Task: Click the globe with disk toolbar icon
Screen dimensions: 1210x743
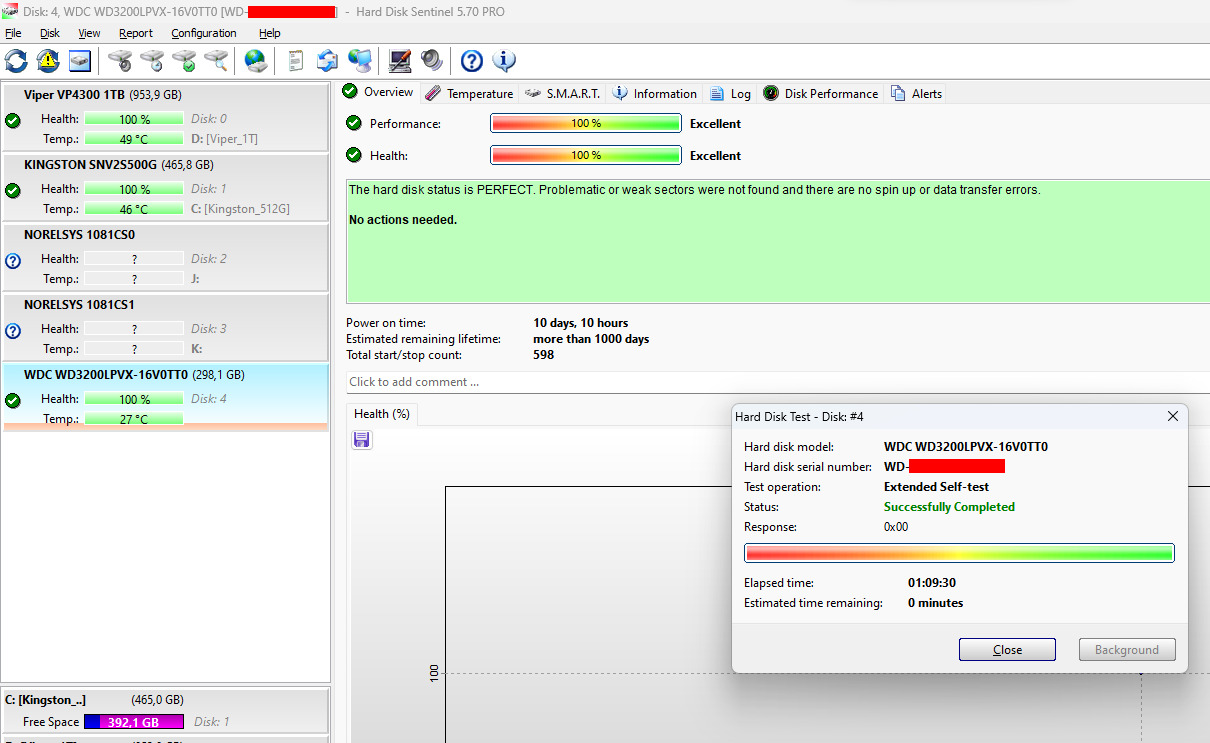Action: (256, 61)
